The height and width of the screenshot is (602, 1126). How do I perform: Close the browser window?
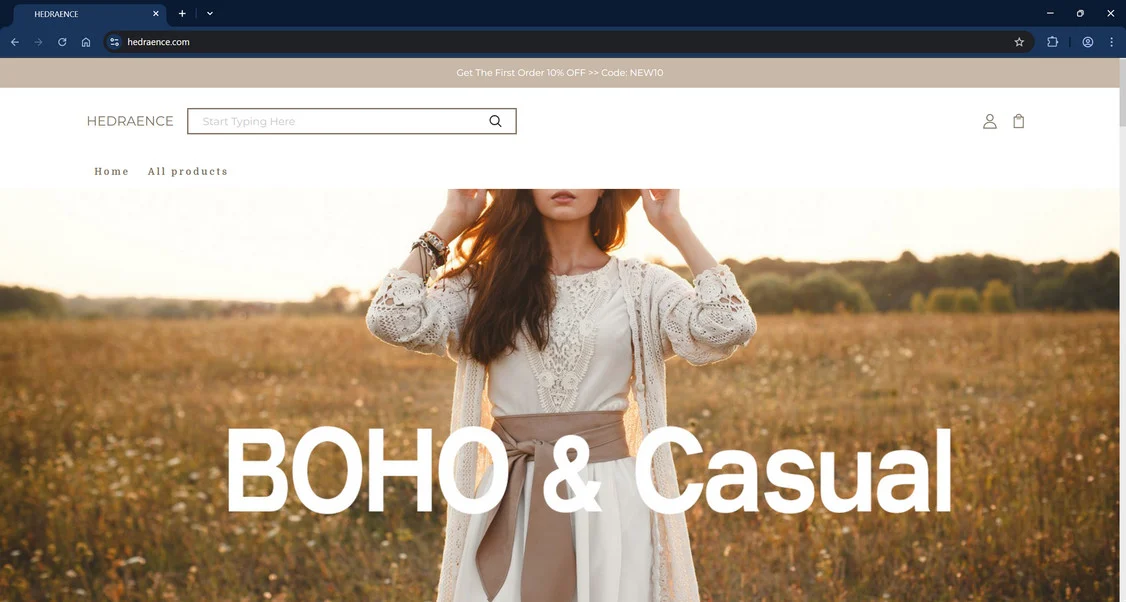(1110, 14)
